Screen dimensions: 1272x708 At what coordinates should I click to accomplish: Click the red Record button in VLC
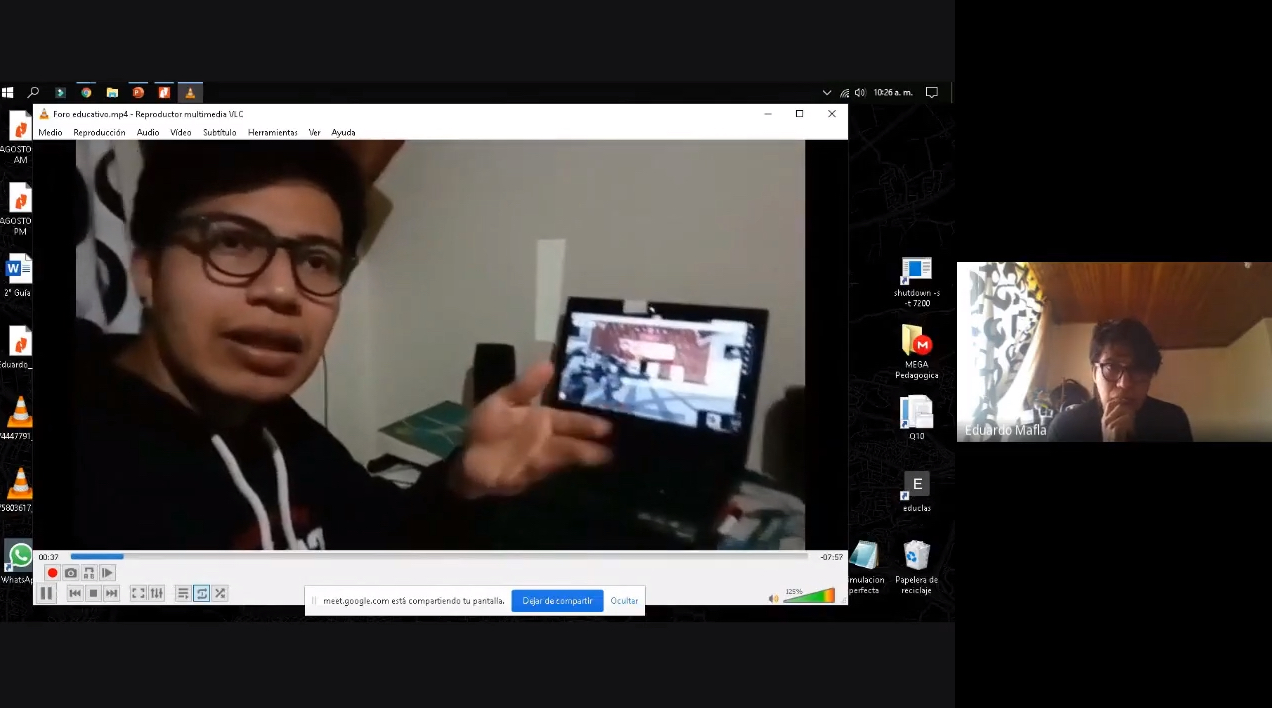[x=52, y=573]
